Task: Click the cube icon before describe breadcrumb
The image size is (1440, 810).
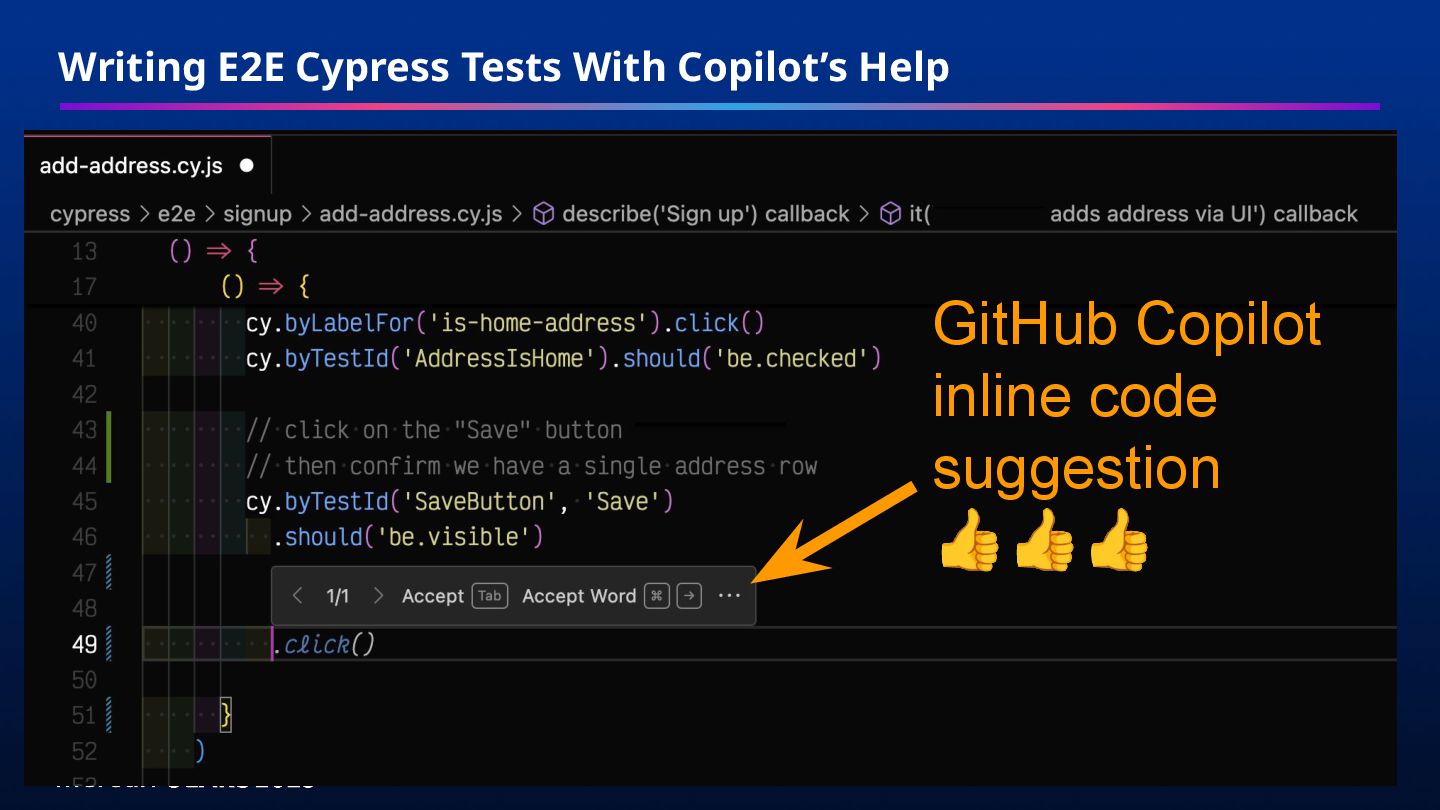Action: (x=543, y=214)
